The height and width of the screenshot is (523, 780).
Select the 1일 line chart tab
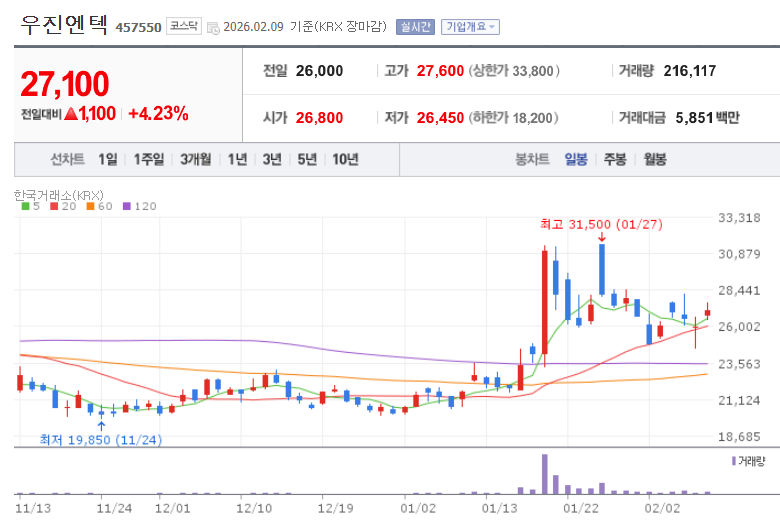tap(108, 159)
